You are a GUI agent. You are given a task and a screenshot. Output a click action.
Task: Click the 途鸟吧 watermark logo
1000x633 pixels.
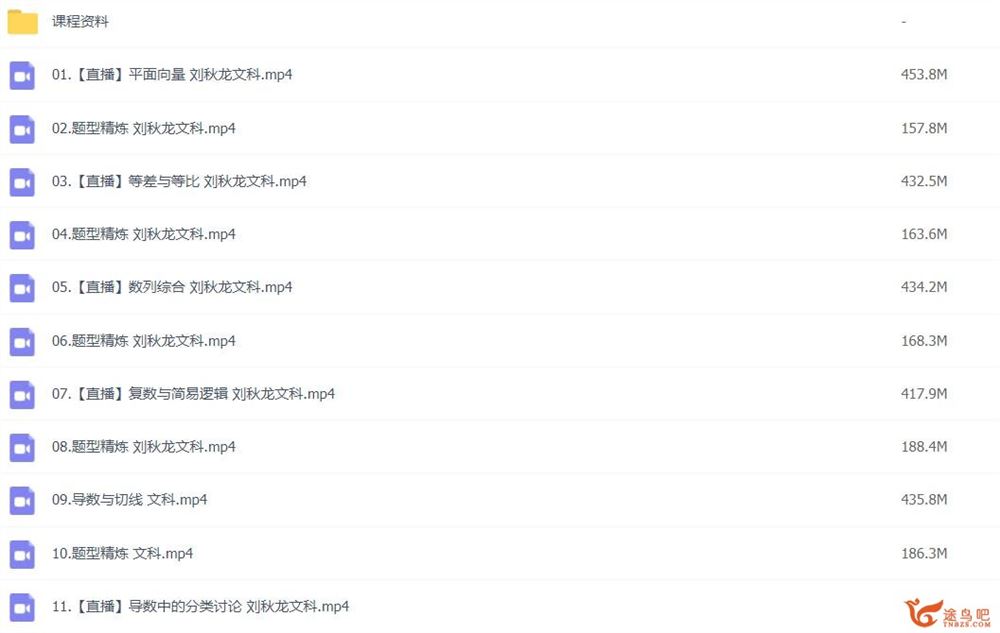(x=948, y=613)
